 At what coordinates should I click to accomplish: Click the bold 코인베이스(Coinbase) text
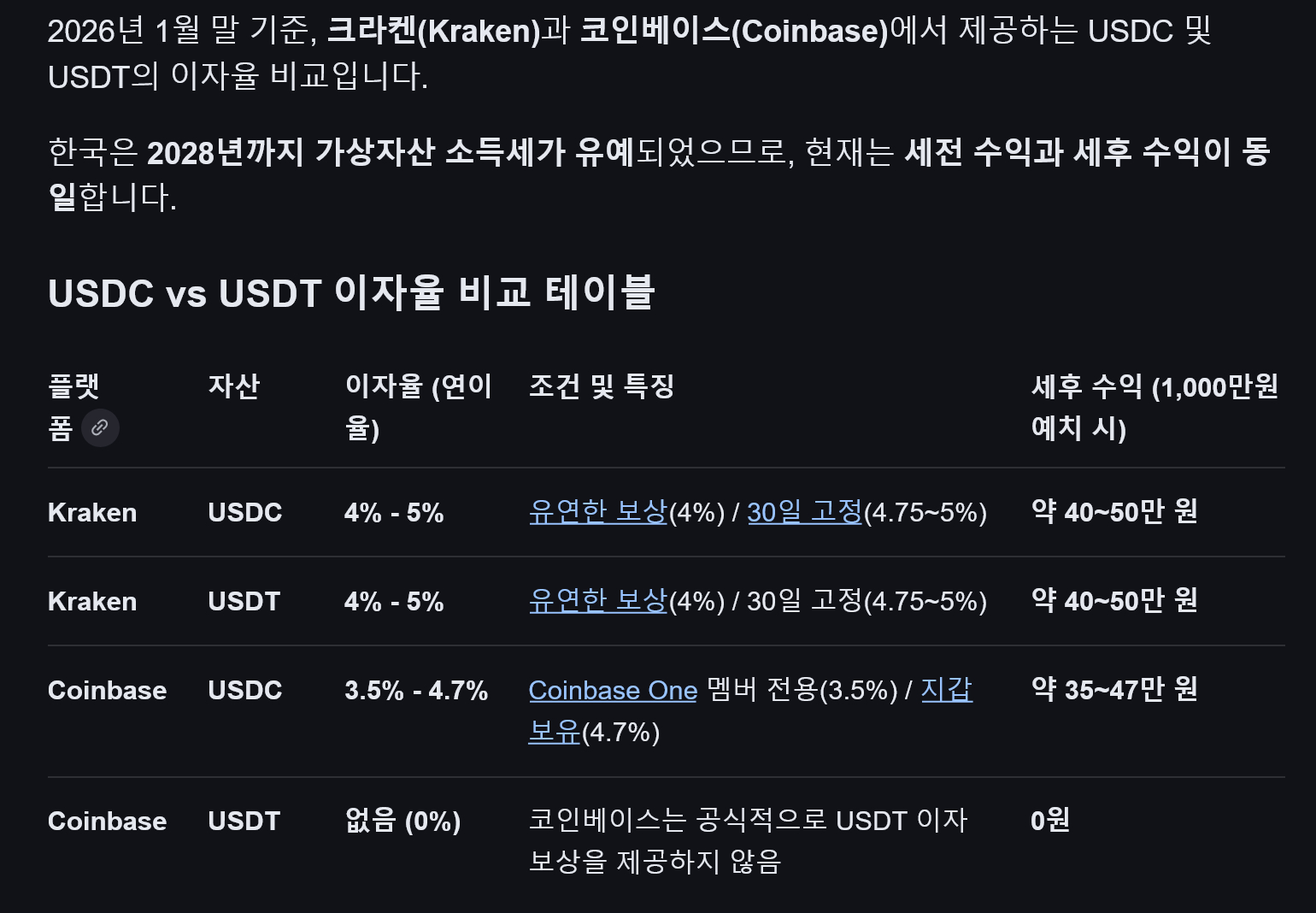[x=734, y=31]
